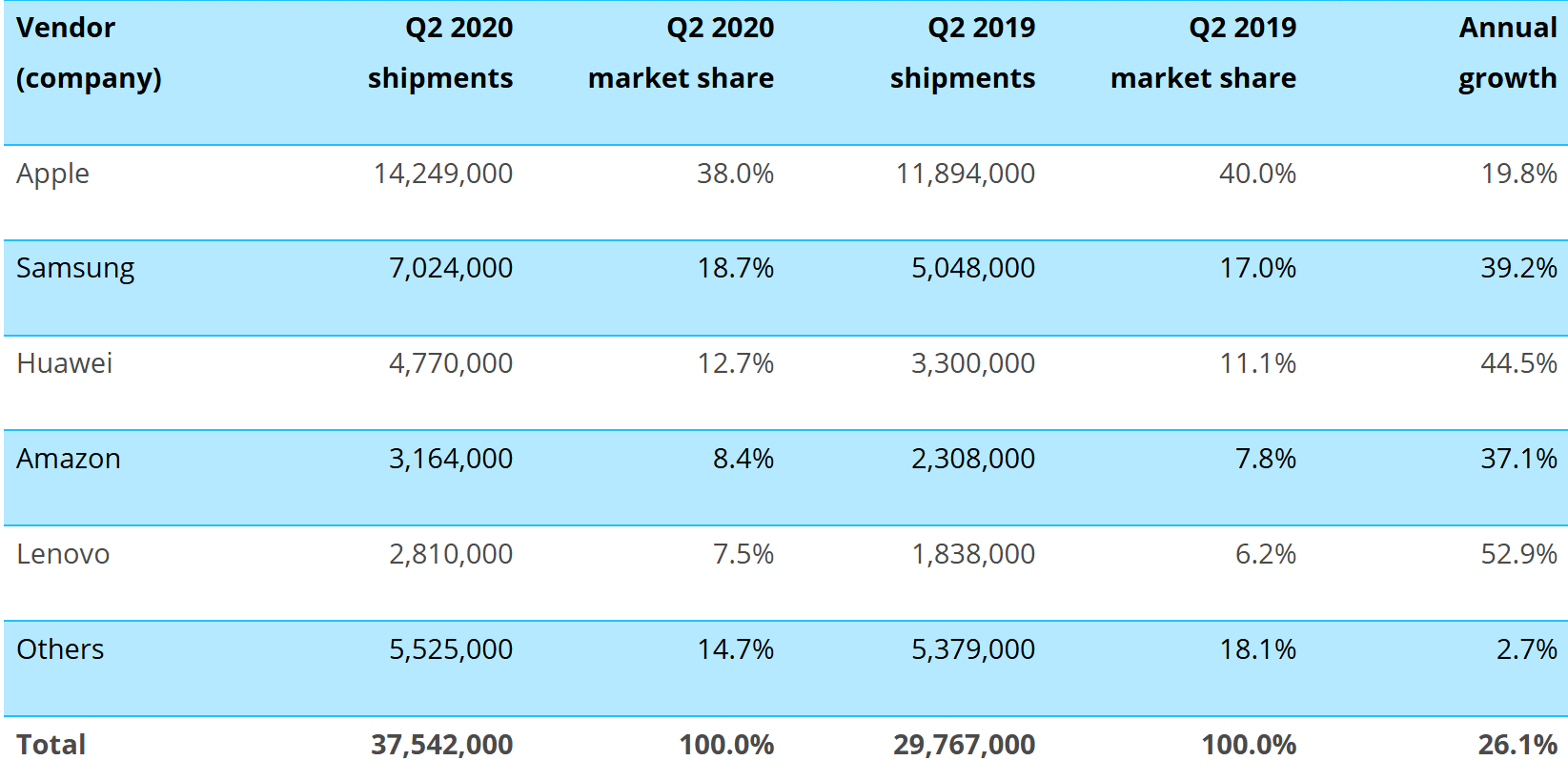Click Lenovo's 7.5% market share
The width and height of the screenshot is (1568, 781).
[743, 554]
